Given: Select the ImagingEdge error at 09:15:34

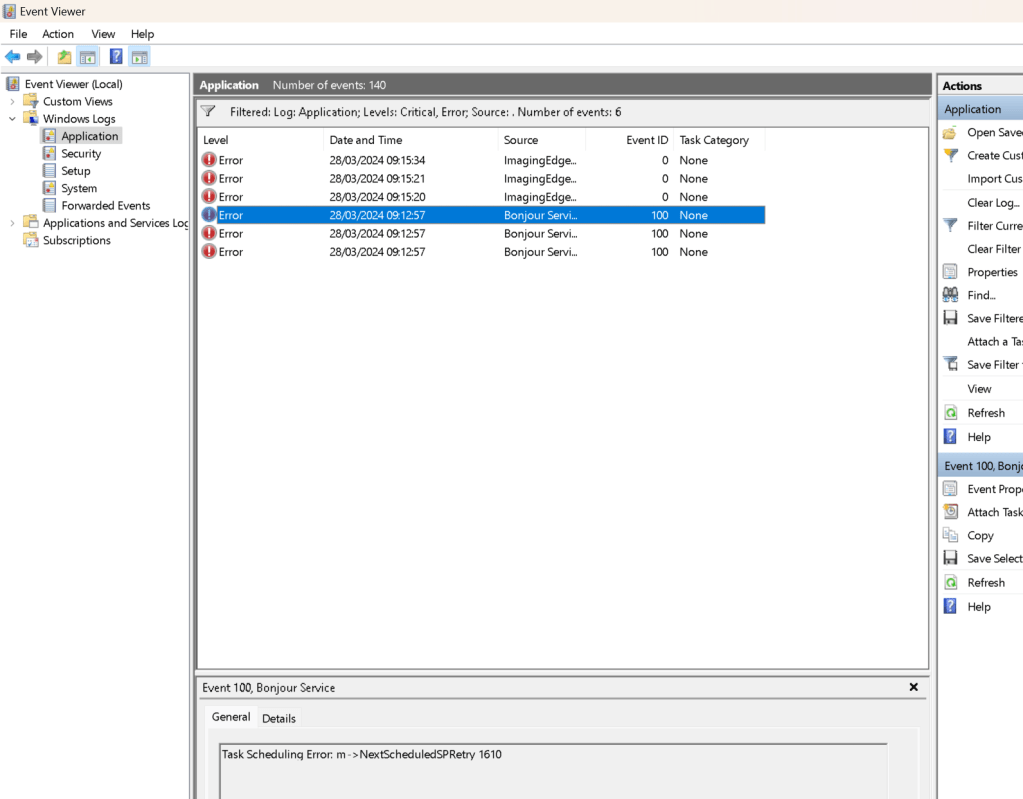Looking at the screenshot, I should tap(481, 160).
